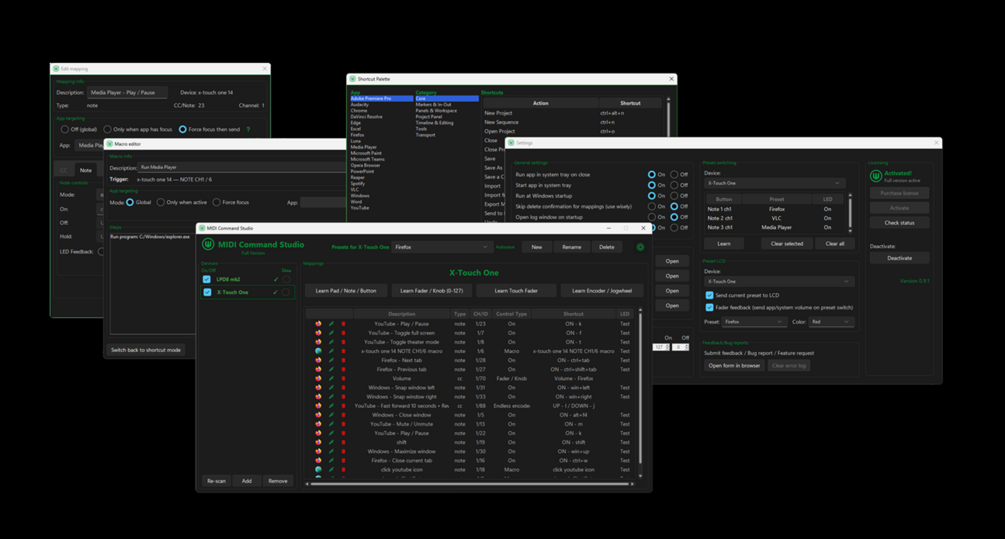Toggle the X-Touch One device checkbox

[207, 292]
